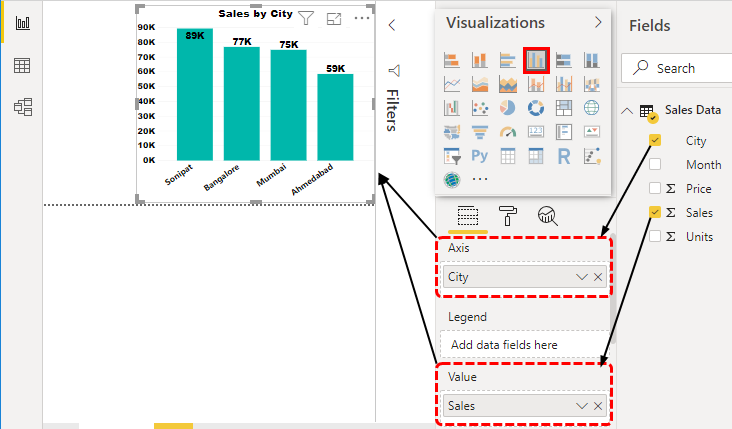Remove Sales from Value well
This screenshot has width=732, height=429.
click(x=598, y=406)
